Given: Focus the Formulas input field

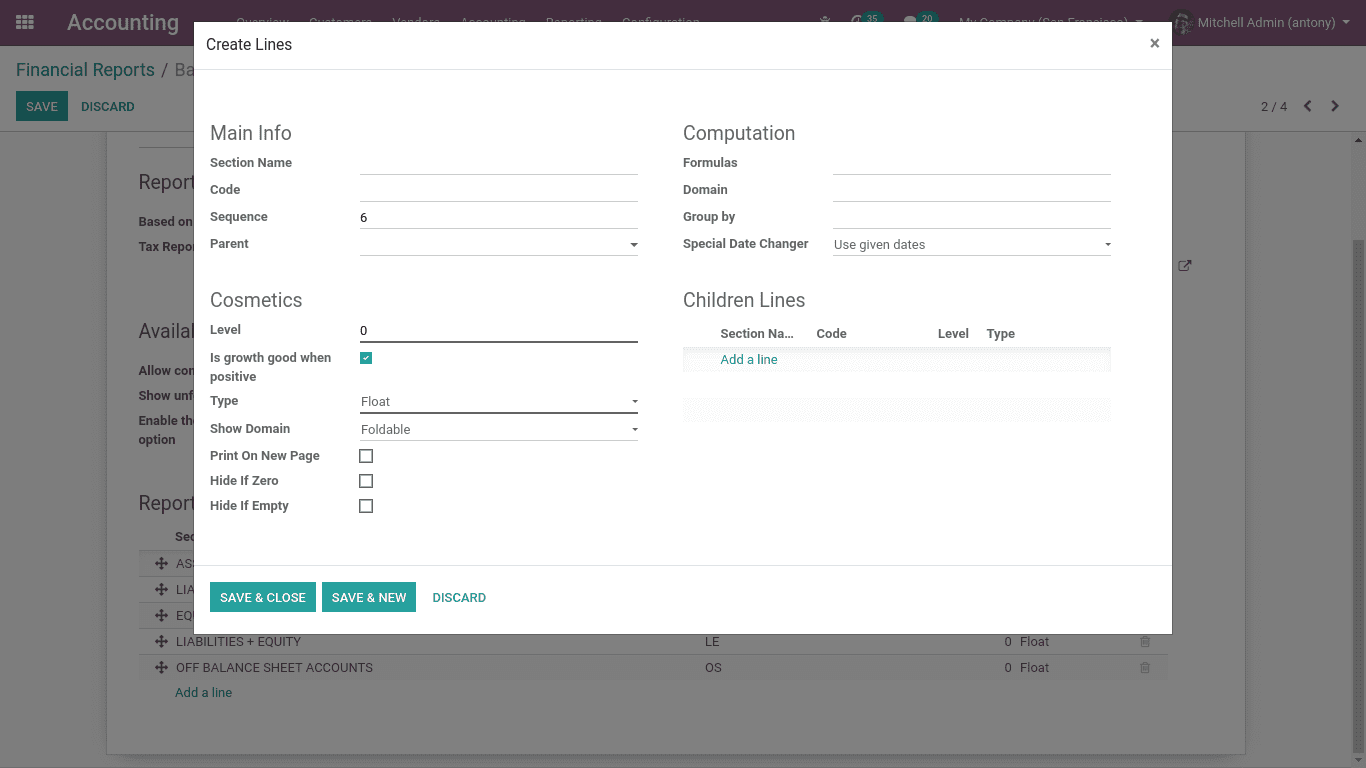Looking at the screenshot, I should point(972,163).
